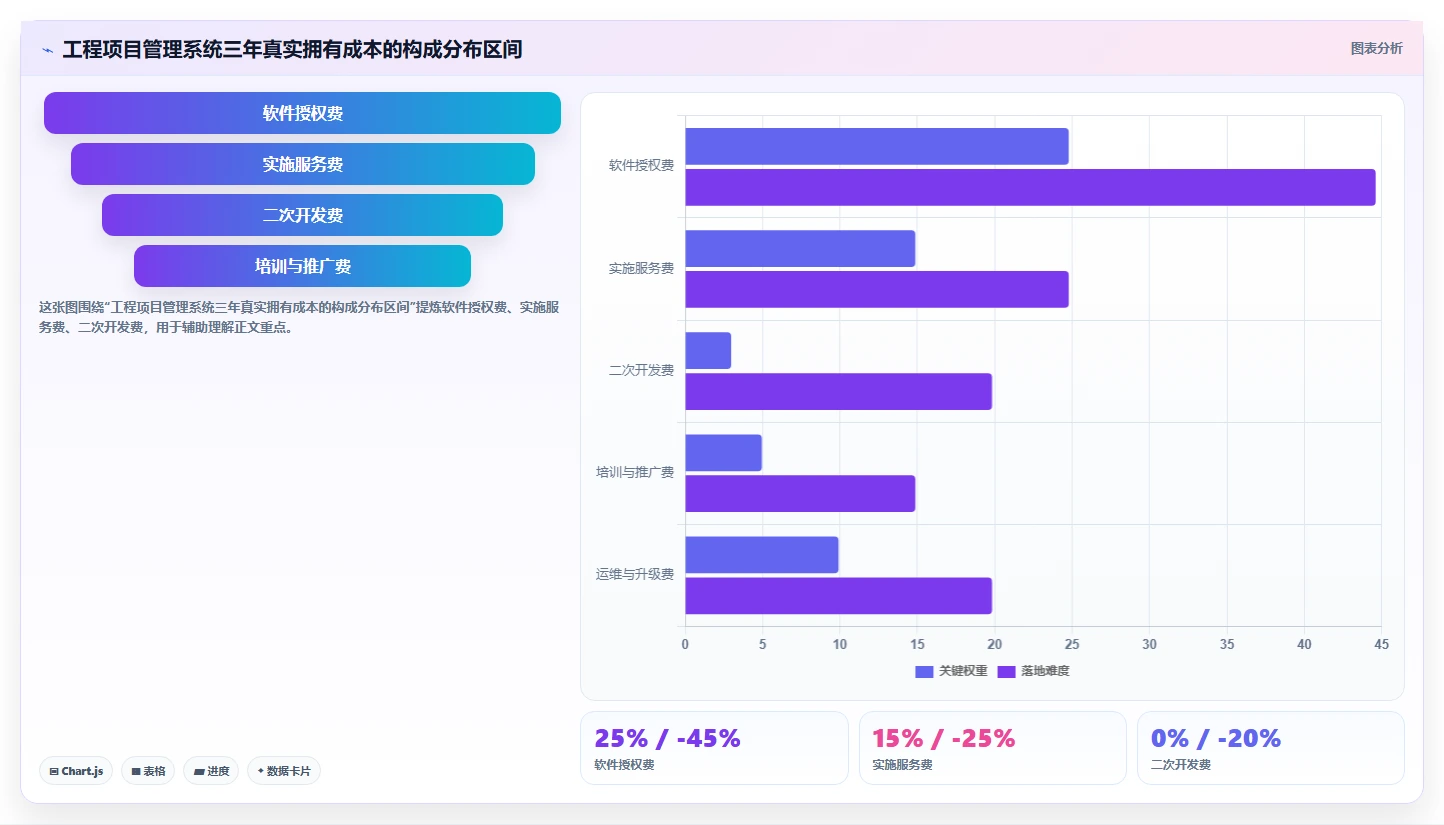Image resolution: width=1444 pixels, height=825 pixels.
Task: Click the 培训与推广费 关键权重 bar (5)
Action: (x=723, y=452)
